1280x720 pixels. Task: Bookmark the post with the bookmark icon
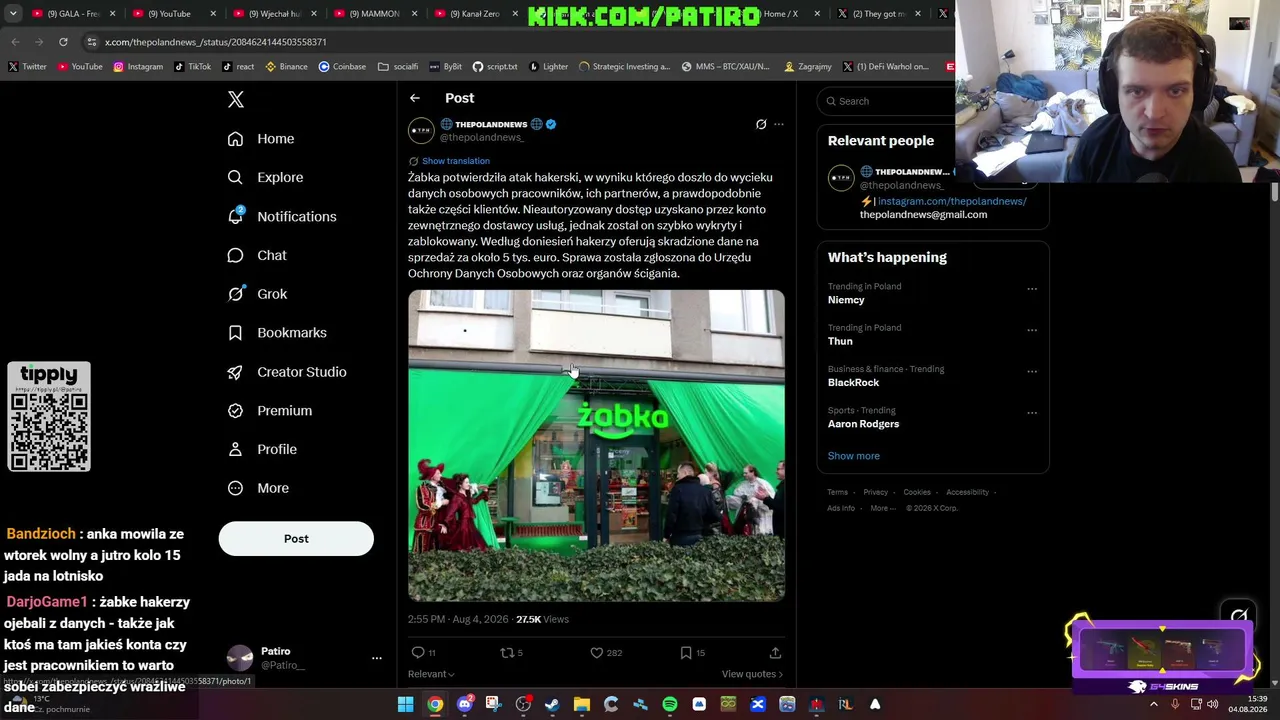click(x=686, y=653)
